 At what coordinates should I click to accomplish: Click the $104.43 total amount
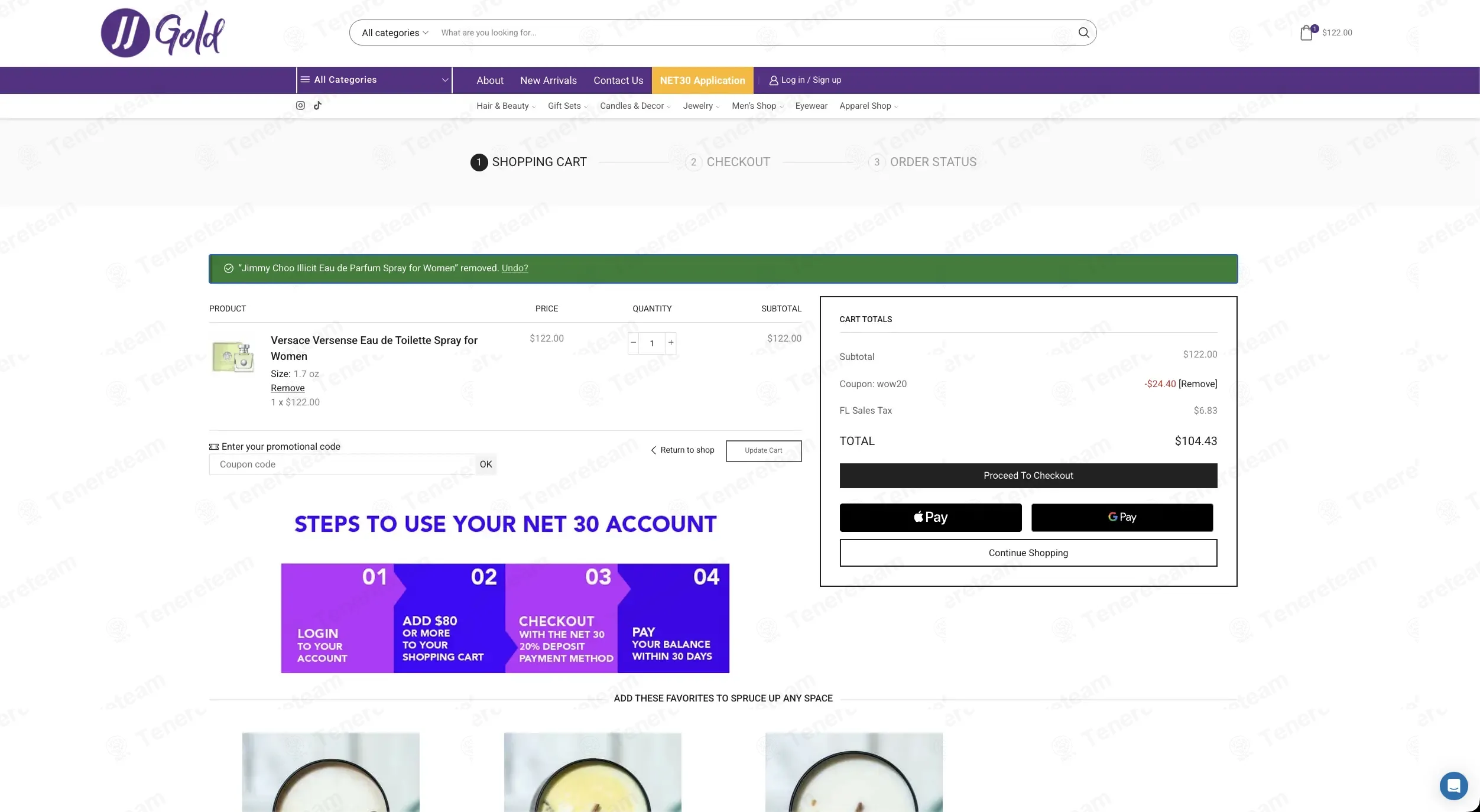coord(1196,441)
